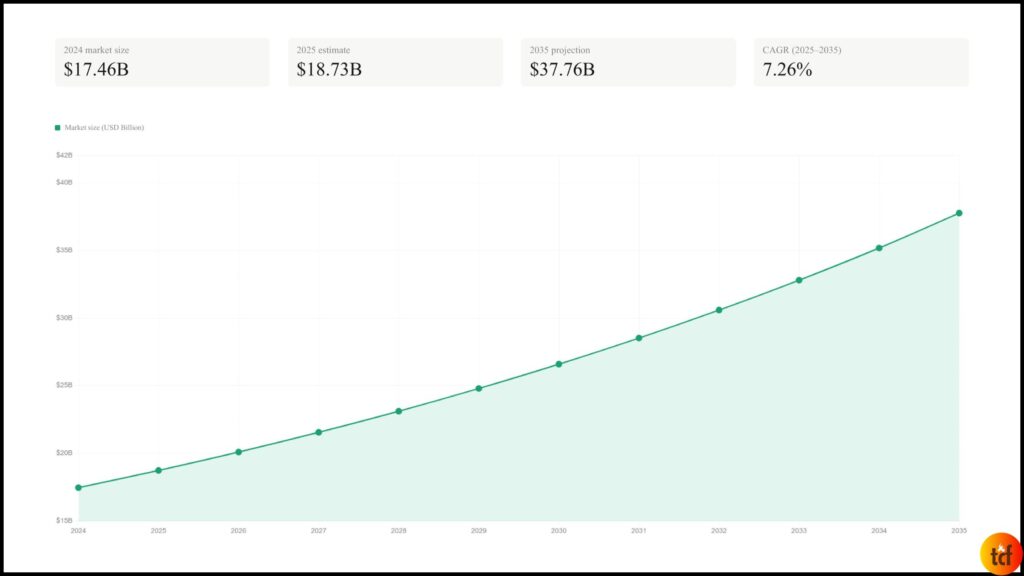Pick the 2029 data point marker
Screen dimensions: 1024x576
pos(478,388)
